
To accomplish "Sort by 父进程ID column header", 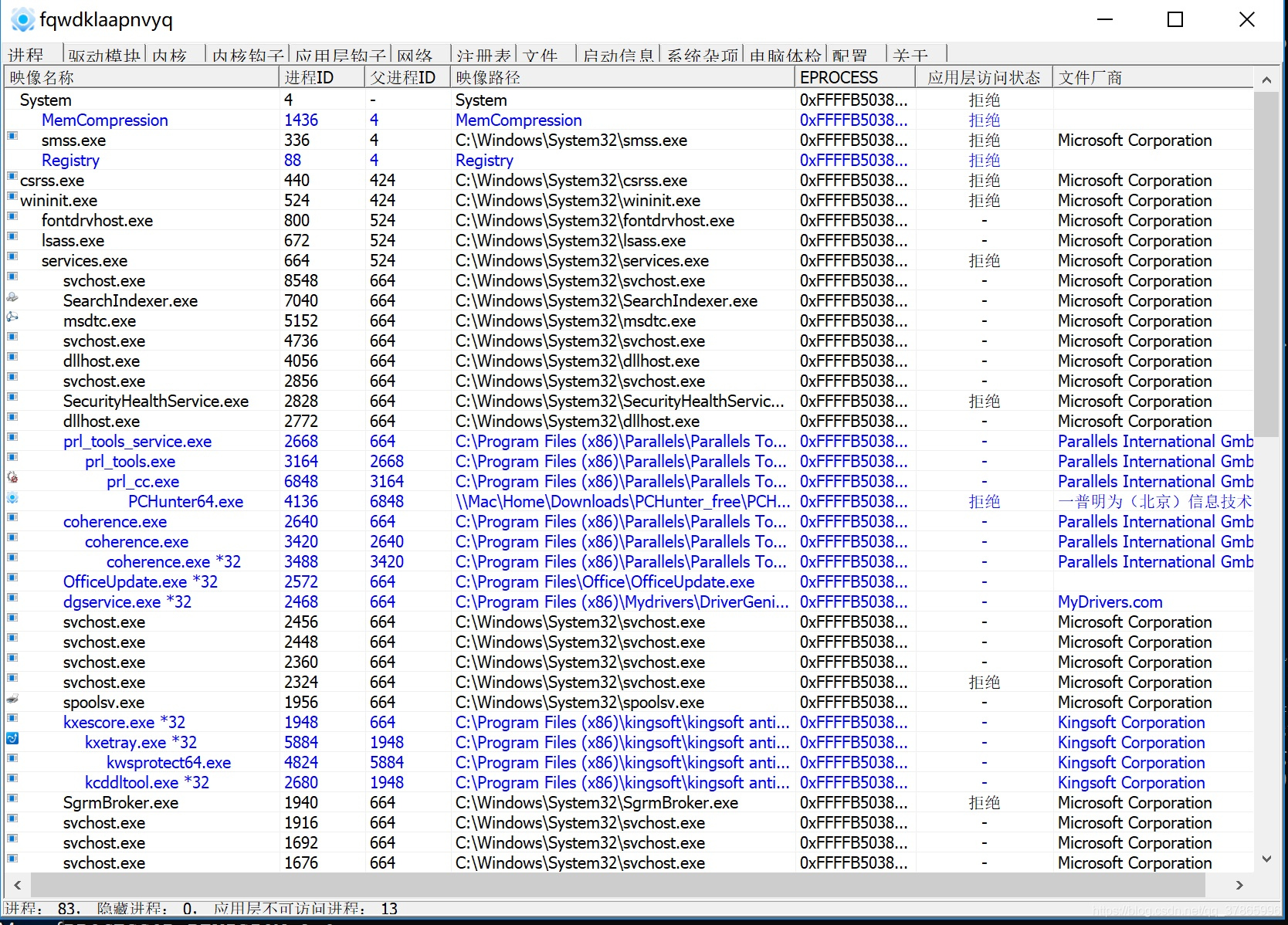I will 408,78.
